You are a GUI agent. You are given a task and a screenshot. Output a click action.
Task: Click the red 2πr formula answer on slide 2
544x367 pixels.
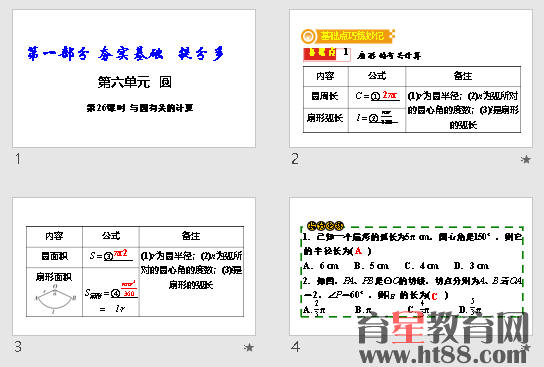pos(390,95)
